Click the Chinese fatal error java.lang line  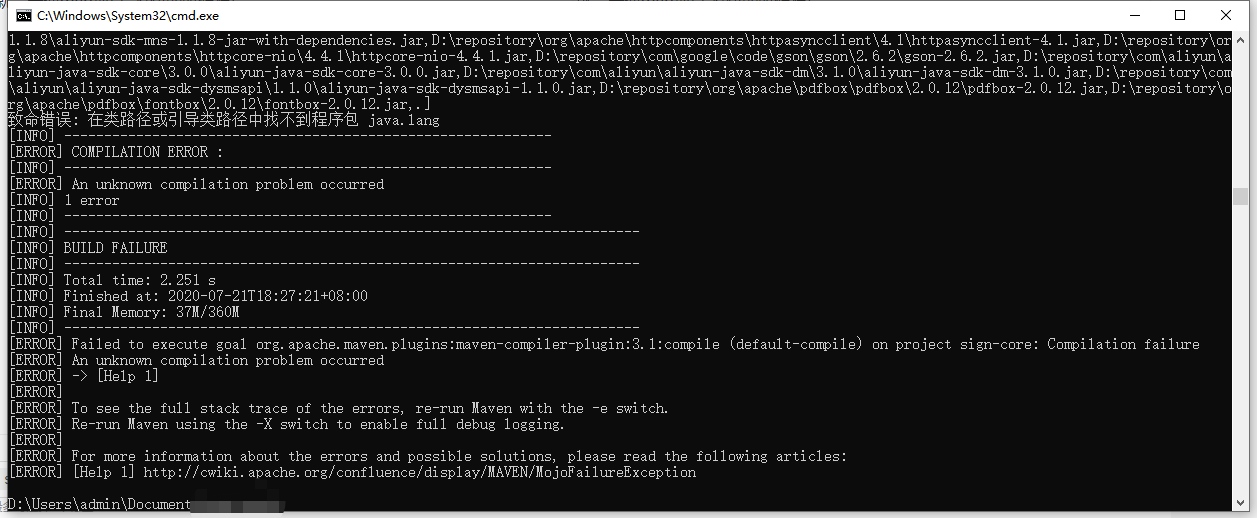(224, 120)
